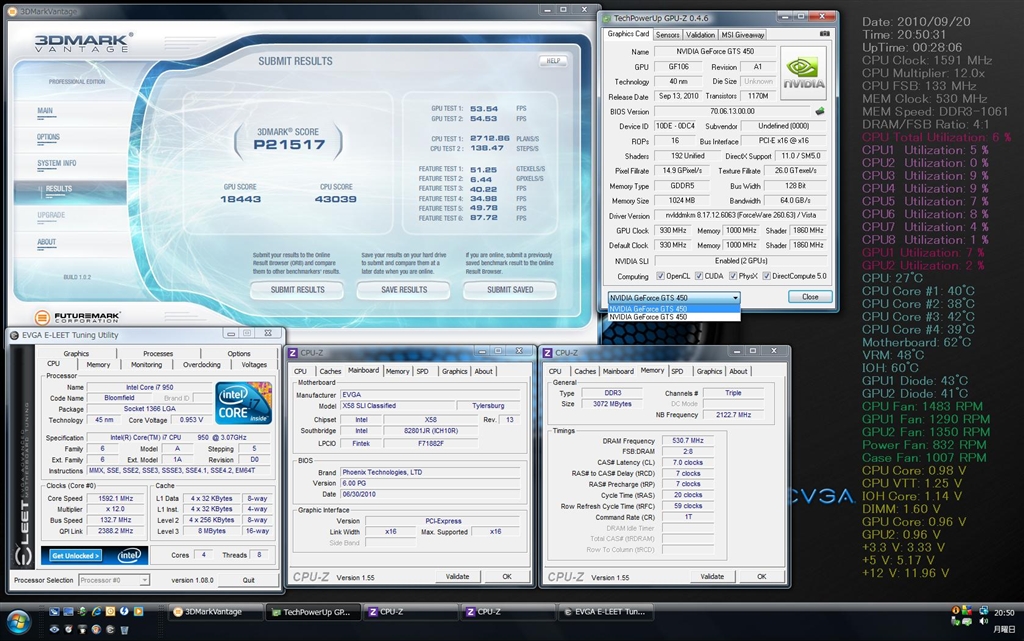Click the GPU-Z screenshot camera icon
Screen dimensions: 1024x641
824,34
